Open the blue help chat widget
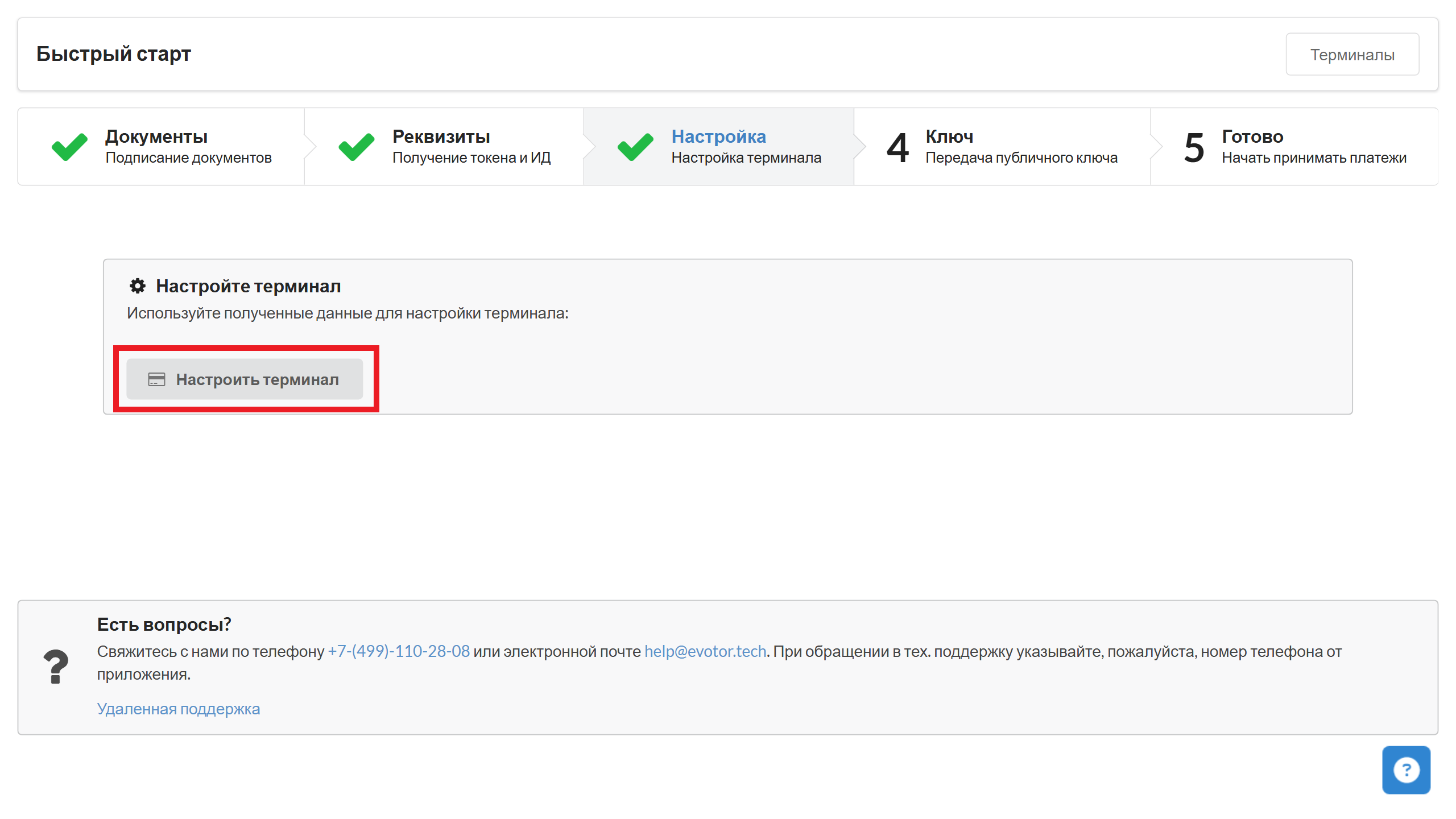Image resolution: width=1456 pixels, height=819 pixels. 1406,770
